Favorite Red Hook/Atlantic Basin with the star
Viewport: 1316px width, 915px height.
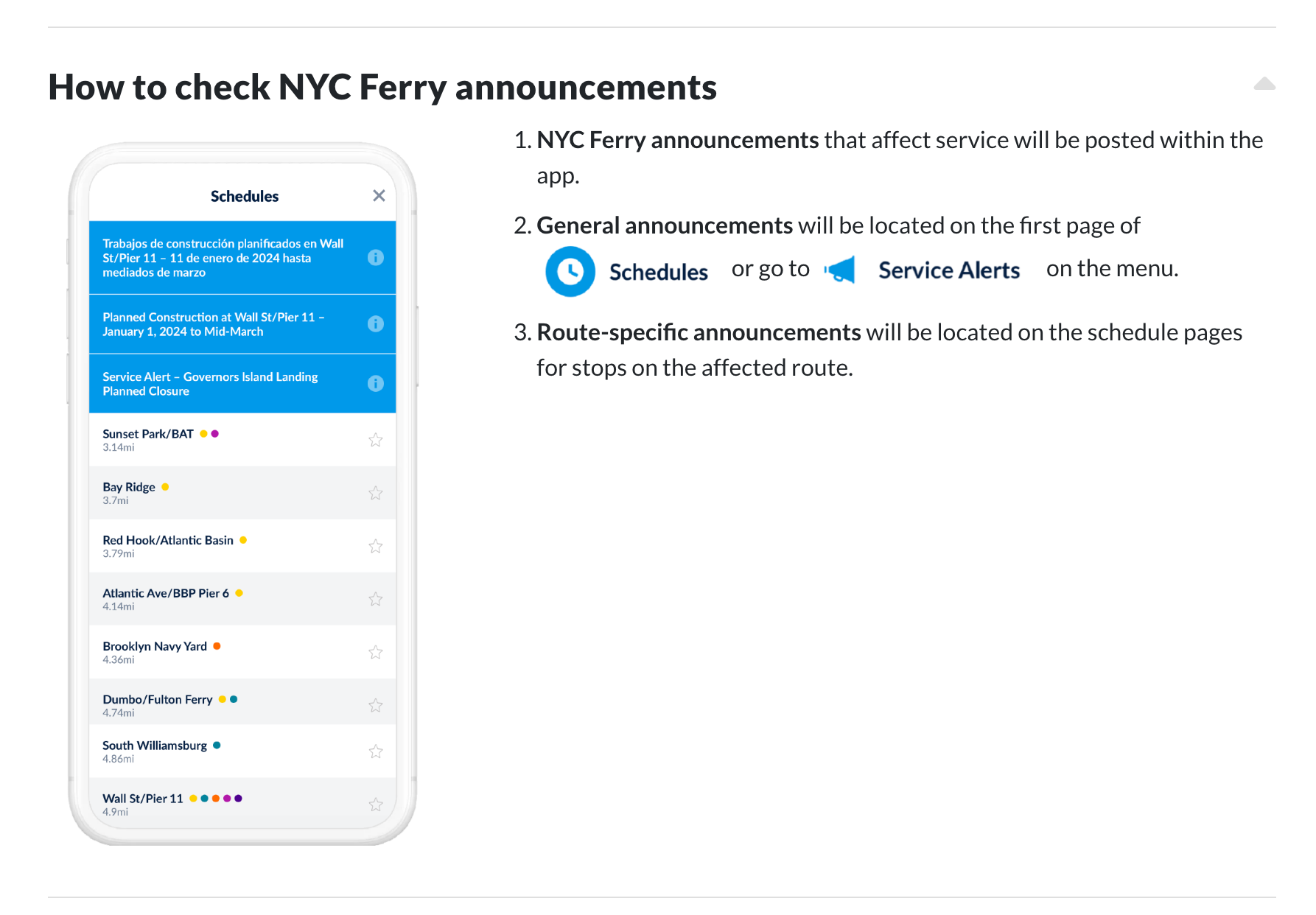(x=376, y=546)
